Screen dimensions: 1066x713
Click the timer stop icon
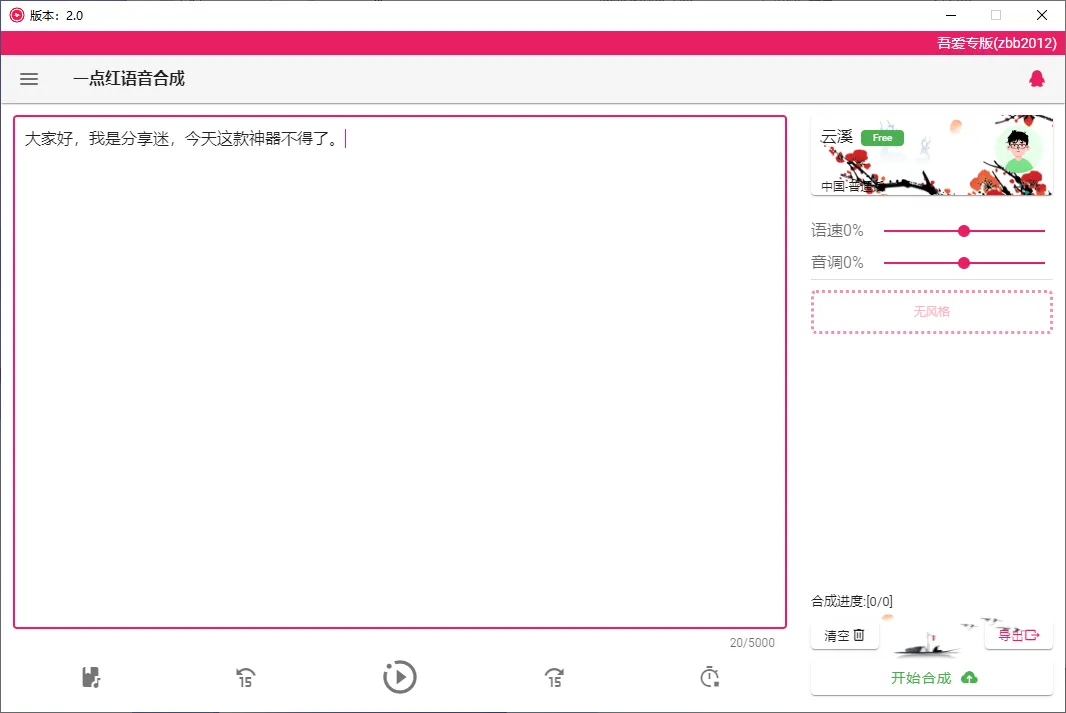pyautogui.click(x=709, y=677)
